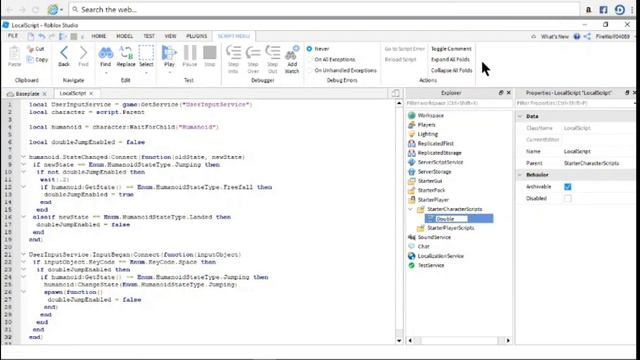Screen dimensions: 640x360
Task: Open the dropdown arrow under Find
Action: (x=106, y=73)
